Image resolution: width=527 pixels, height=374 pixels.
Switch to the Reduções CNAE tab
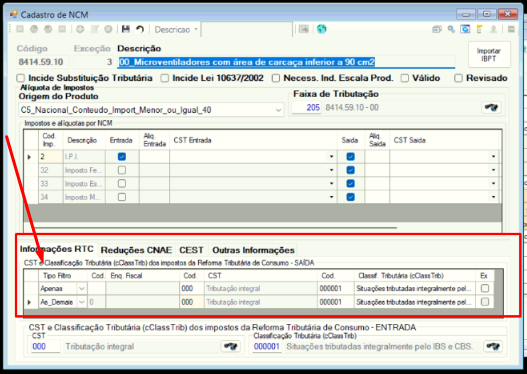(136, 250)
